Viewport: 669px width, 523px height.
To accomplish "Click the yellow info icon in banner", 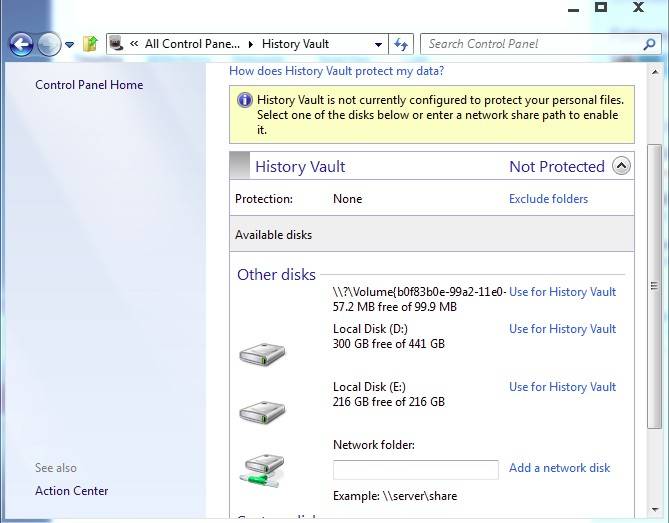I will pos(244,100).
